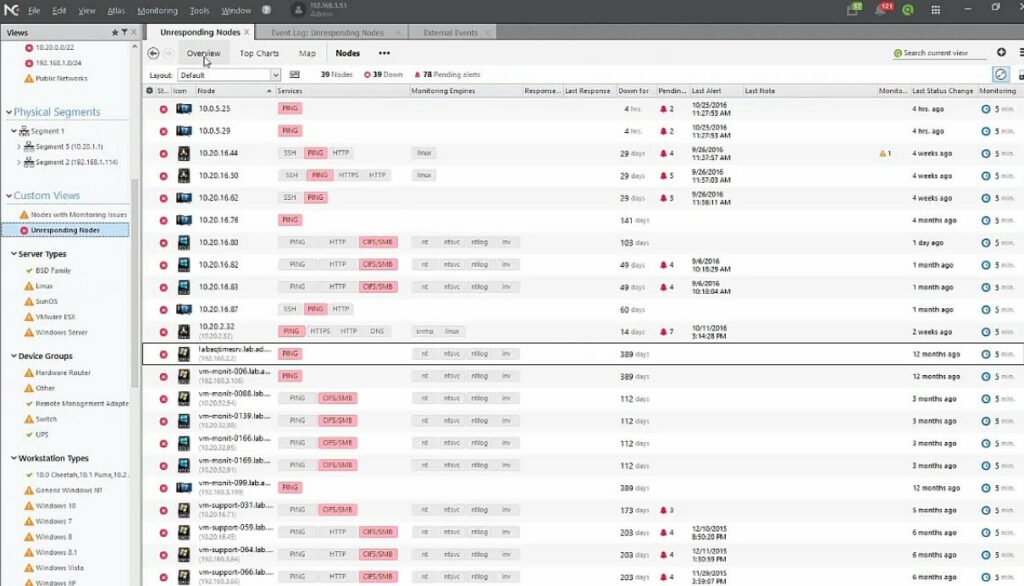The width and height of the screenshot is (1024, 586).
Task: Click the plus add icon beside search
Action: pyautogui.click(x=1001, y=52)
